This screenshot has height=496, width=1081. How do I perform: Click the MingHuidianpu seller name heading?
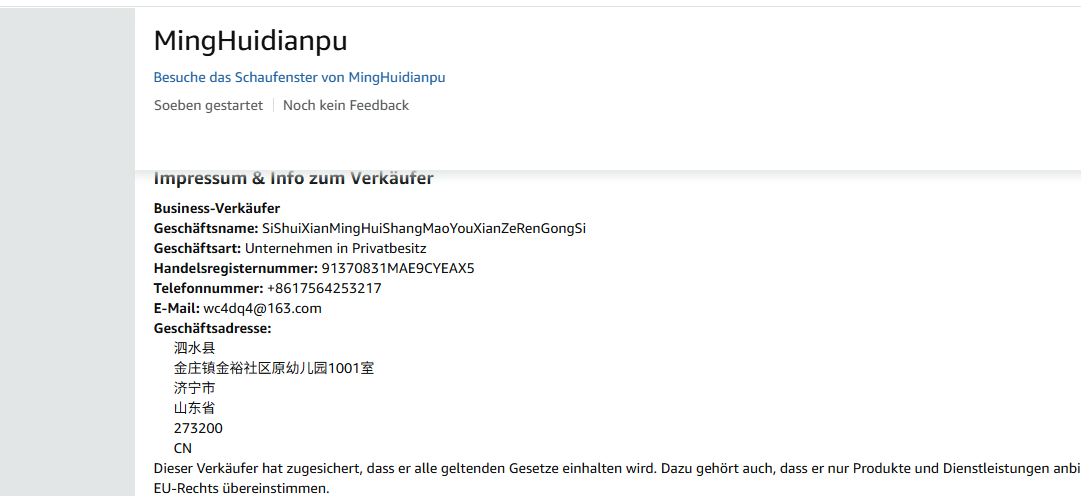coord(250,41)
